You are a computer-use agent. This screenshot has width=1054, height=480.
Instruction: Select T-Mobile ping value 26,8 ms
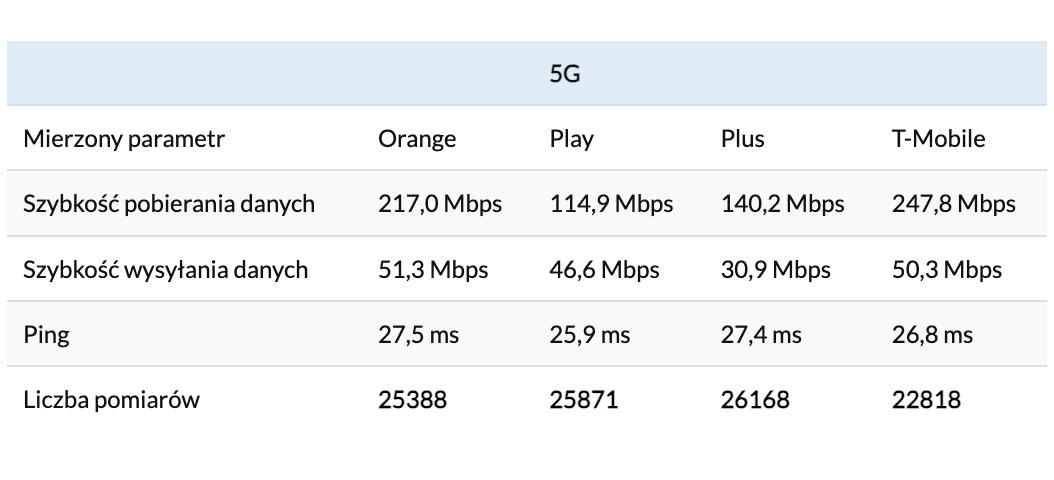click(932, 335)
